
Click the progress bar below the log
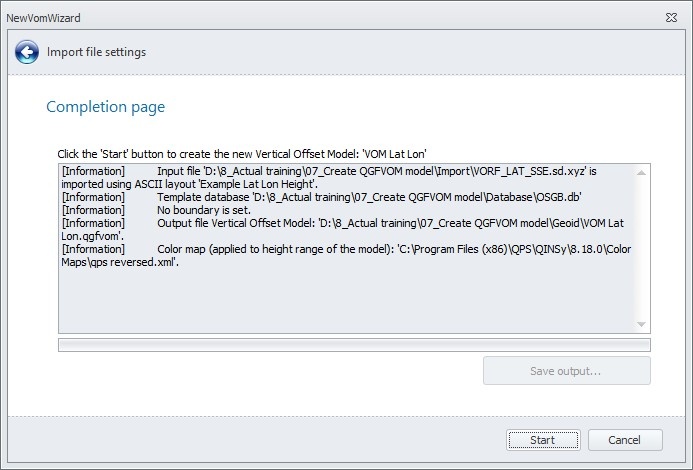tap(354, 345)
